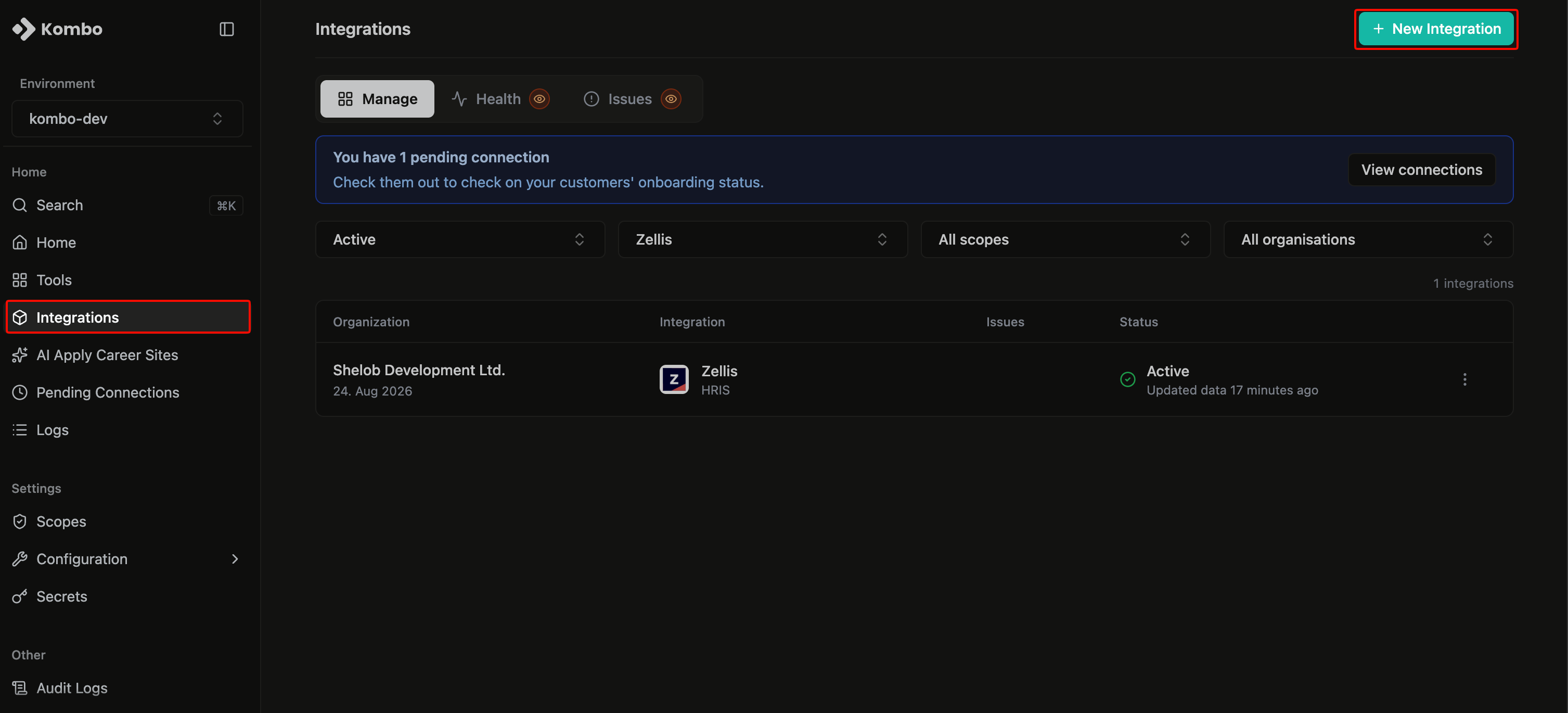Open Logs in the sidebar
Image resolution: width=1568 pixels, height=713 pixels.
tap(127, 430)
